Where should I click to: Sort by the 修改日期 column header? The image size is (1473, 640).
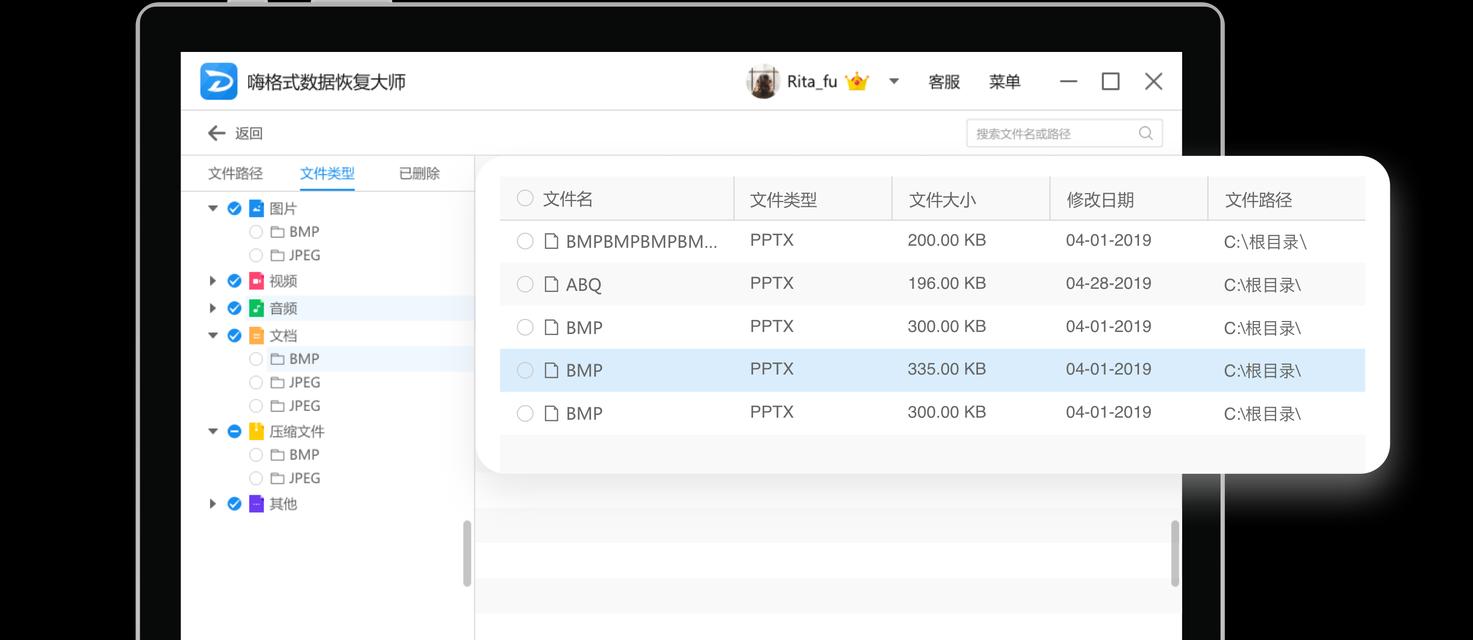1100,200
